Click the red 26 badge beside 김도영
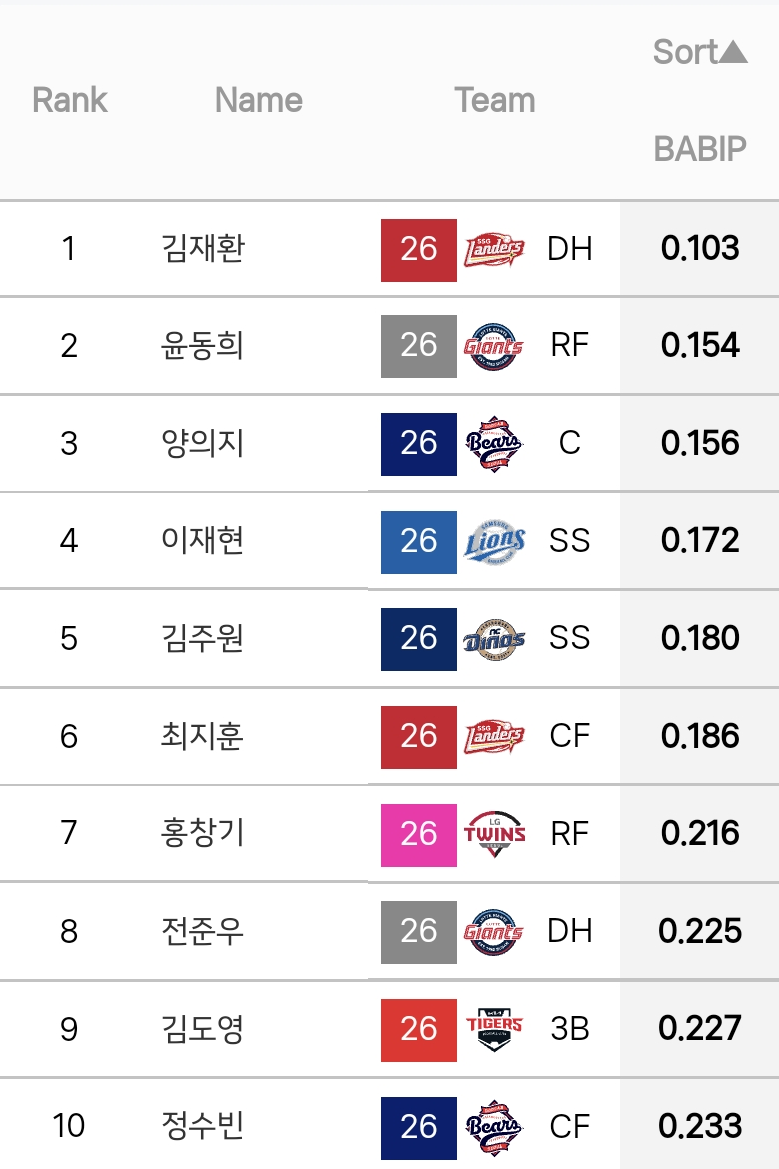 418,1028
